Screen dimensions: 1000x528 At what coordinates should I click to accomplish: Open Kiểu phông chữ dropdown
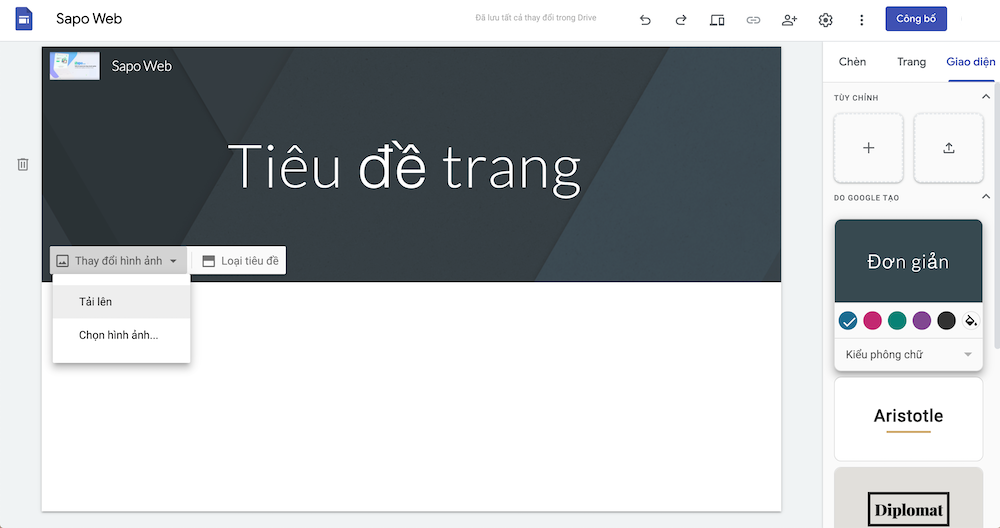tap(908, 355)
